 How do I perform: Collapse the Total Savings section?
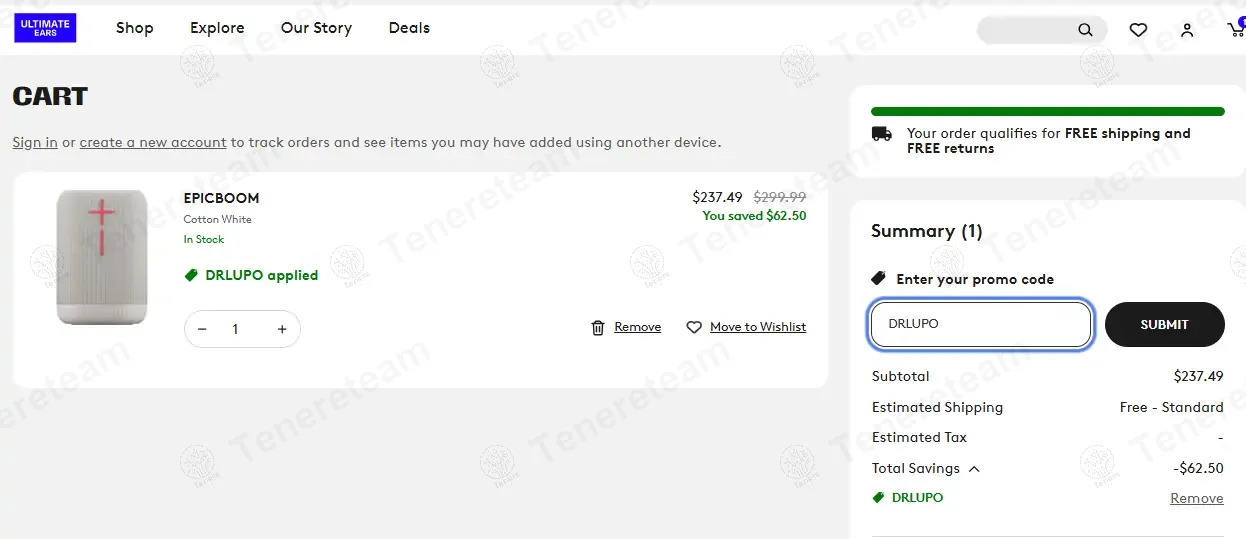point(974,468)
